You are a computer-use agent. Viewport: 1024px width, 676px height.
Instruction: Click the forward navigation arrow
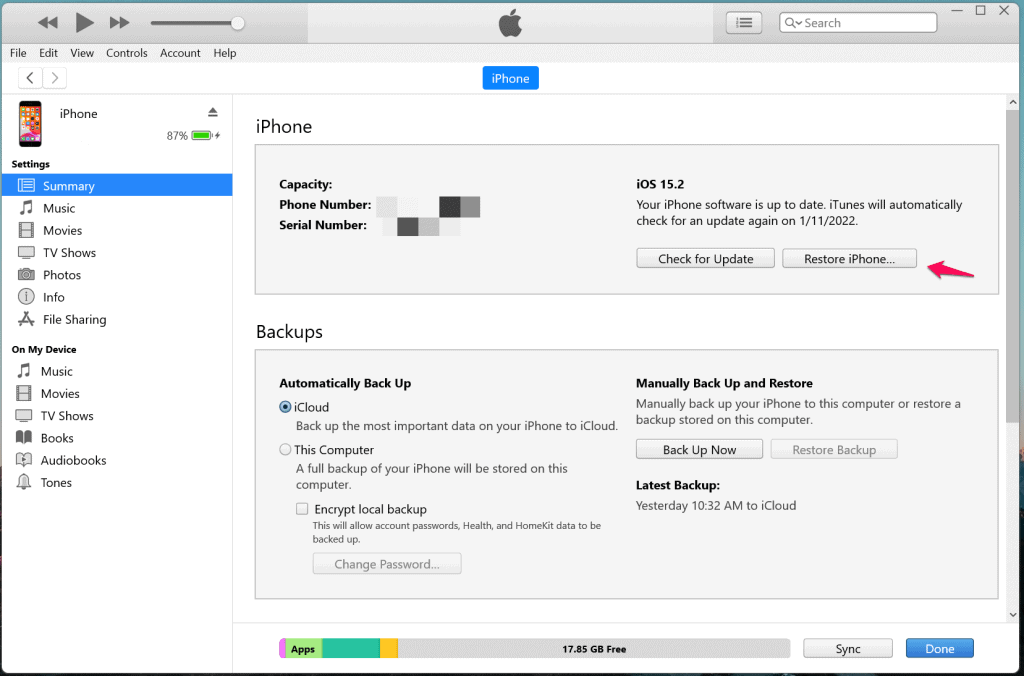point(55,78)
